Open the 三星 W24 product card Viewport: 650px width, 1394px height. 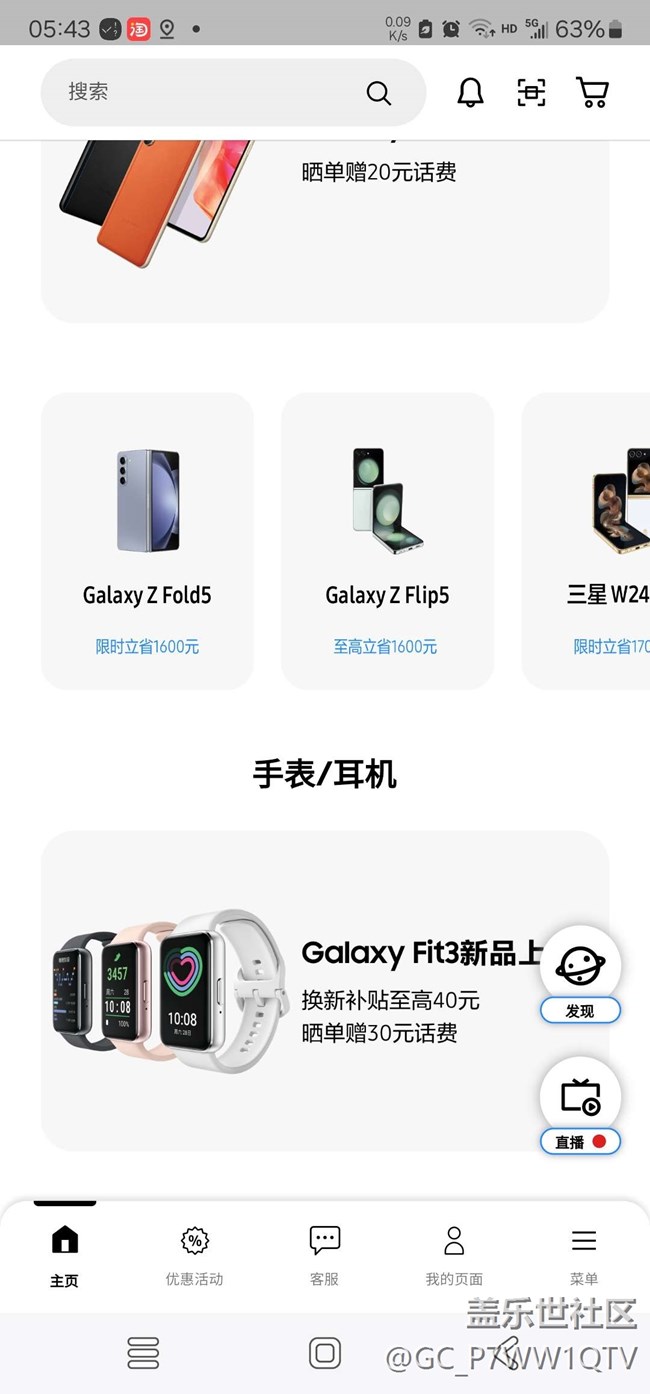pyautogui.click(x=586, y=541)
